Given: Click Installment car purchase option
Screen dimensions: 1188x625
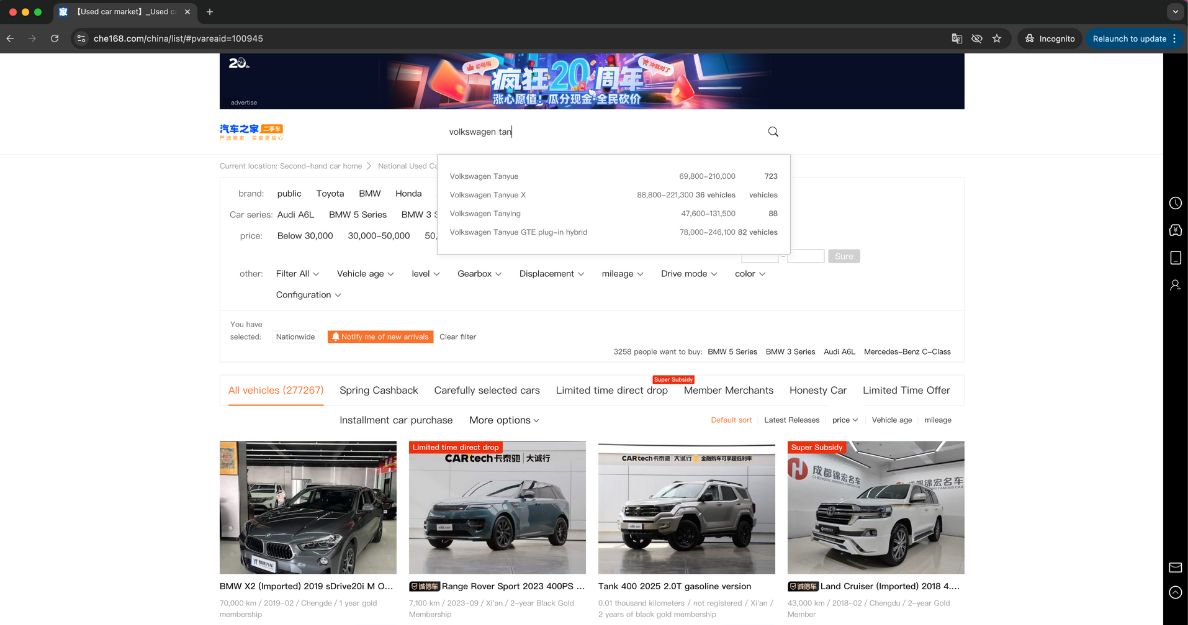Looking at the screenshot, I should pos(395,420).
